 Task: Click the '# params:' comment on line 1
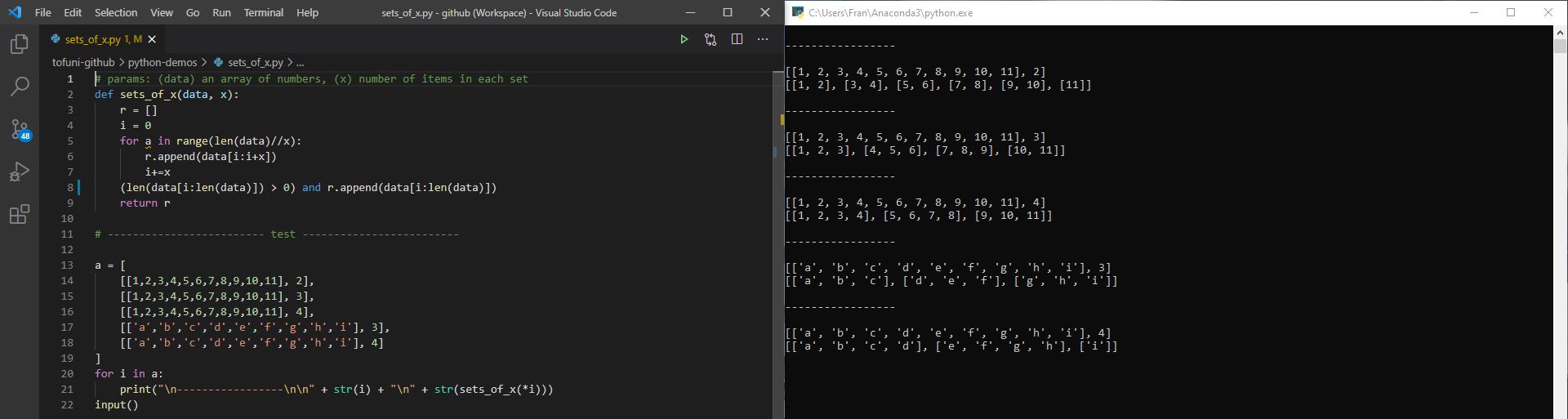[x=311, y=79]
